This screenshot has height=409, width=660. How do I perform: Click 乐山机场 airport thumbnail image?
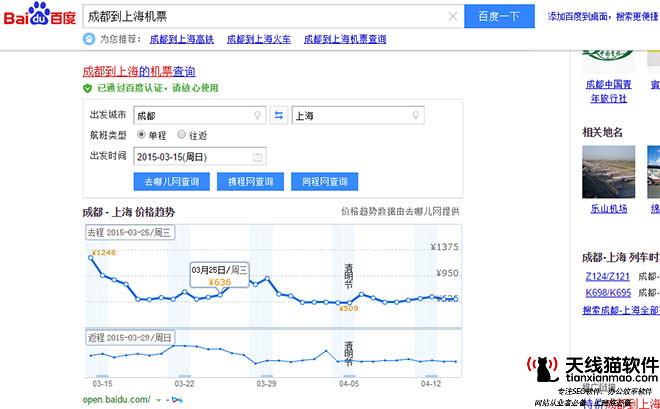pos(609,172)
